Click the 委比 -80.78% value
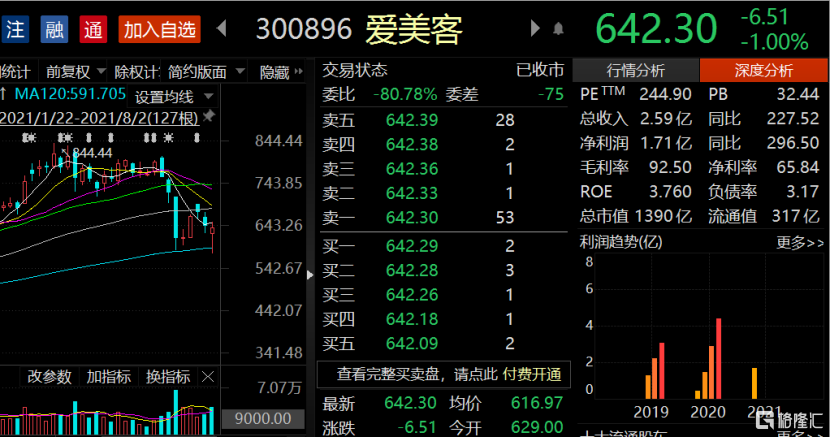 (405, 95)
